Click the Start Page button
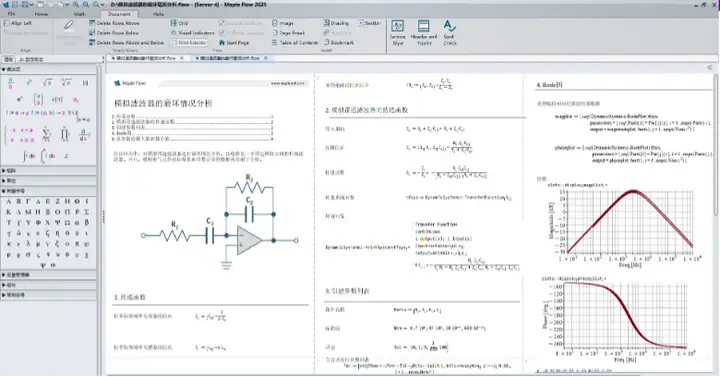The width and height of the screenshot is (720, 377). 234,42
